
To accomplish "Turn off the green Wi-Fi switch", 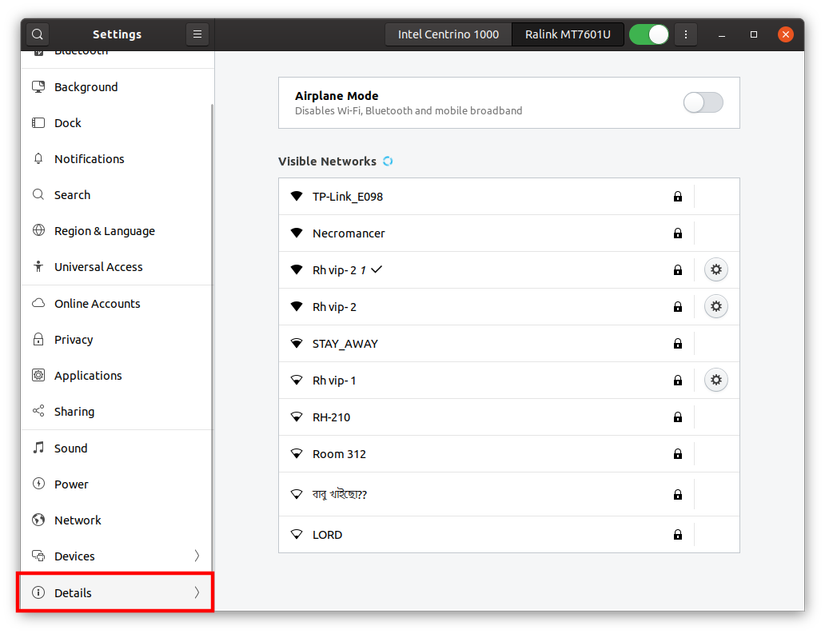I will (x=649, y=35).
